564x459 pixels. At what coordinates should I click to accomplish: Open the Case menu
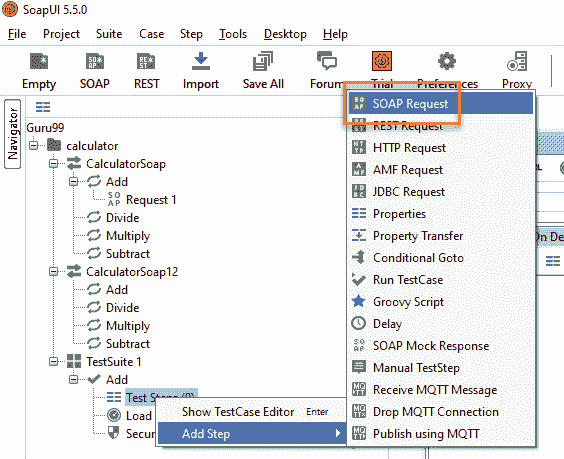pos(151,34)
